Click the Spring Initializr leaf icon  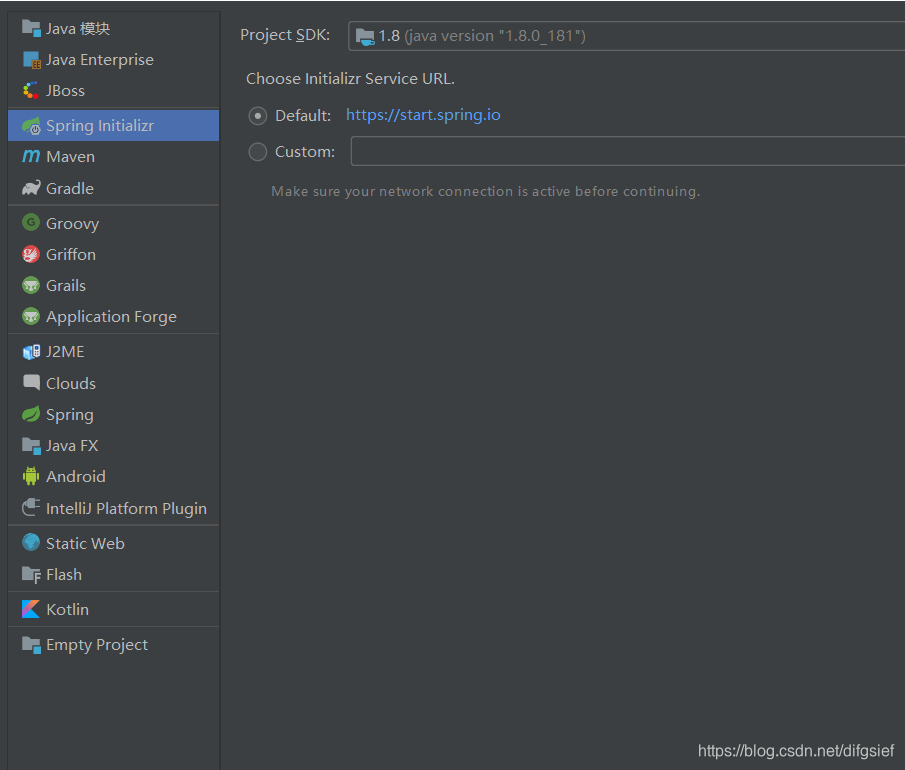point(31,125)
